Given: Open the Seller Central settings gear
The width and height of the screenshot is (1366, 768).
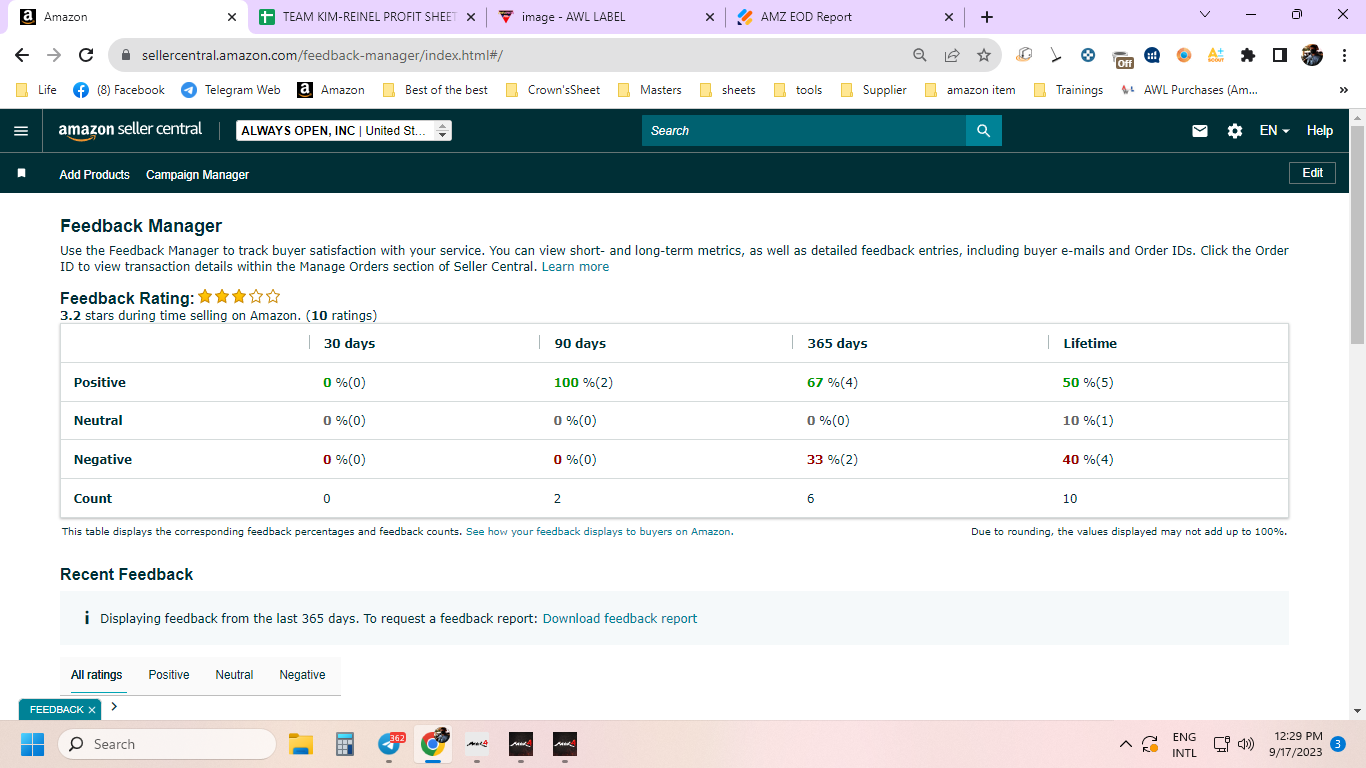Looking at the screenshot, I should 1235,131.
